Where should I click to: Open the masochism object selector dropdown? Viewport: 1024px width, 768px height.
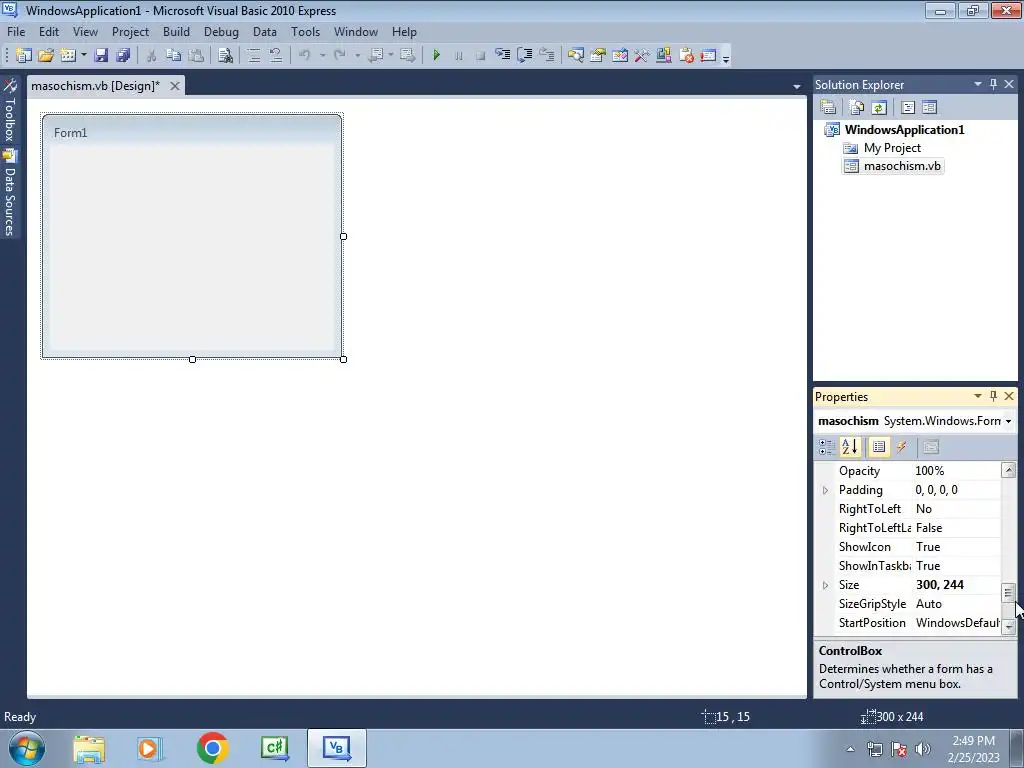click(1008, 421)
